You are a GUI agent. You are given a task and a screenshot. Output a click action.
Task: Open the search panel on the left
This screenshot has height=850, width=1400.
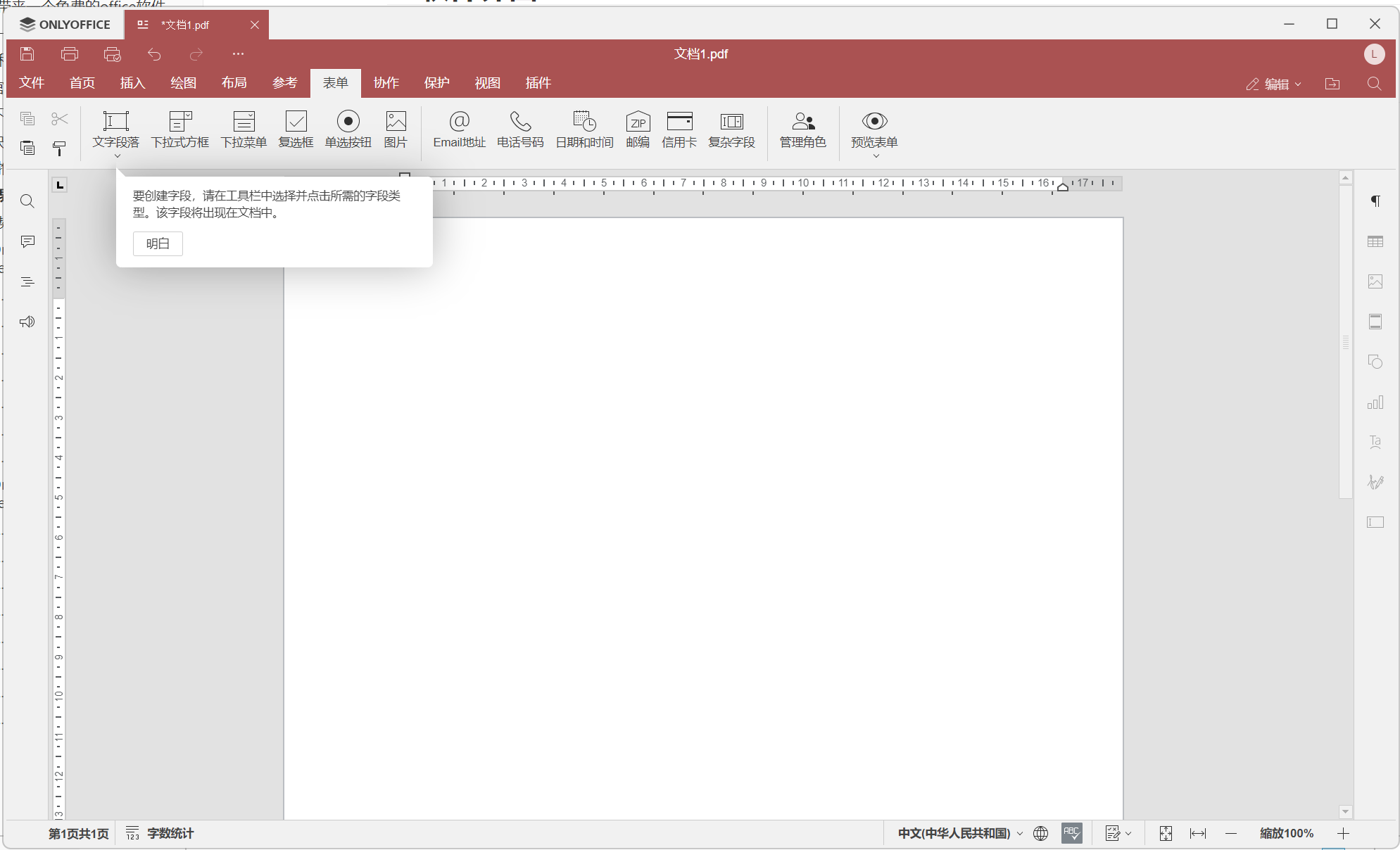[x=27, y=201]
